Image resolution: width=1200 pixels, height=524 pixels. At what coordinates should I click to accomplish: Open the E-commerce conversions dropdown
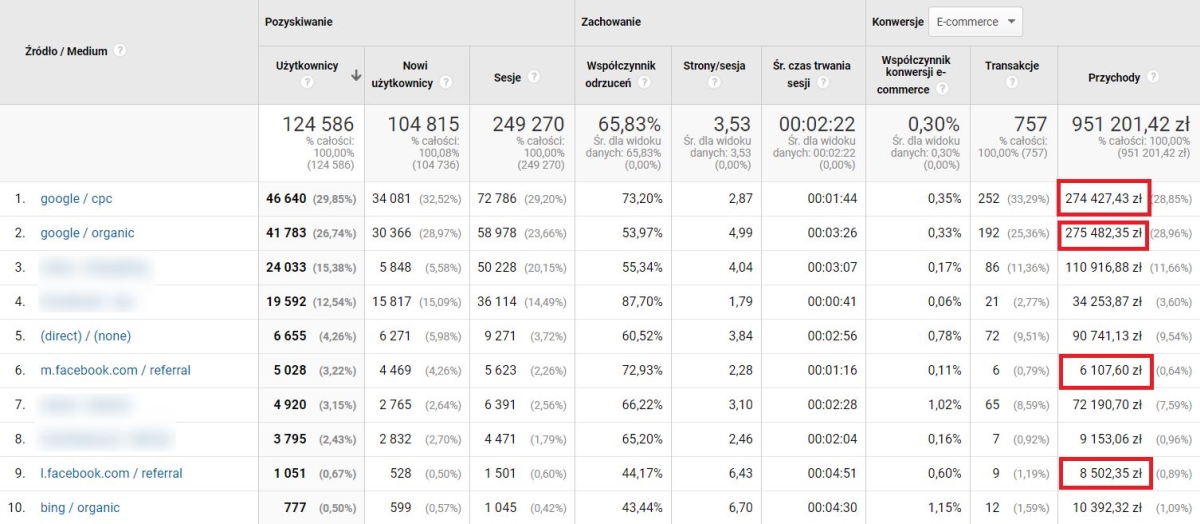click(975, 21)
